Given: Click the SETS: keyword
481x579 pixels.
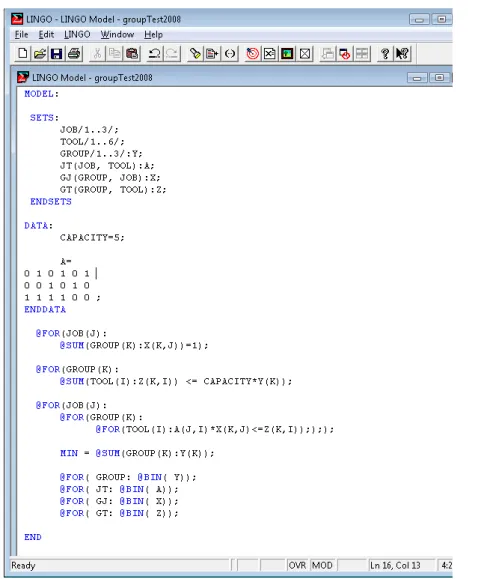Looking at the screenshot, I should click(44, 118).
